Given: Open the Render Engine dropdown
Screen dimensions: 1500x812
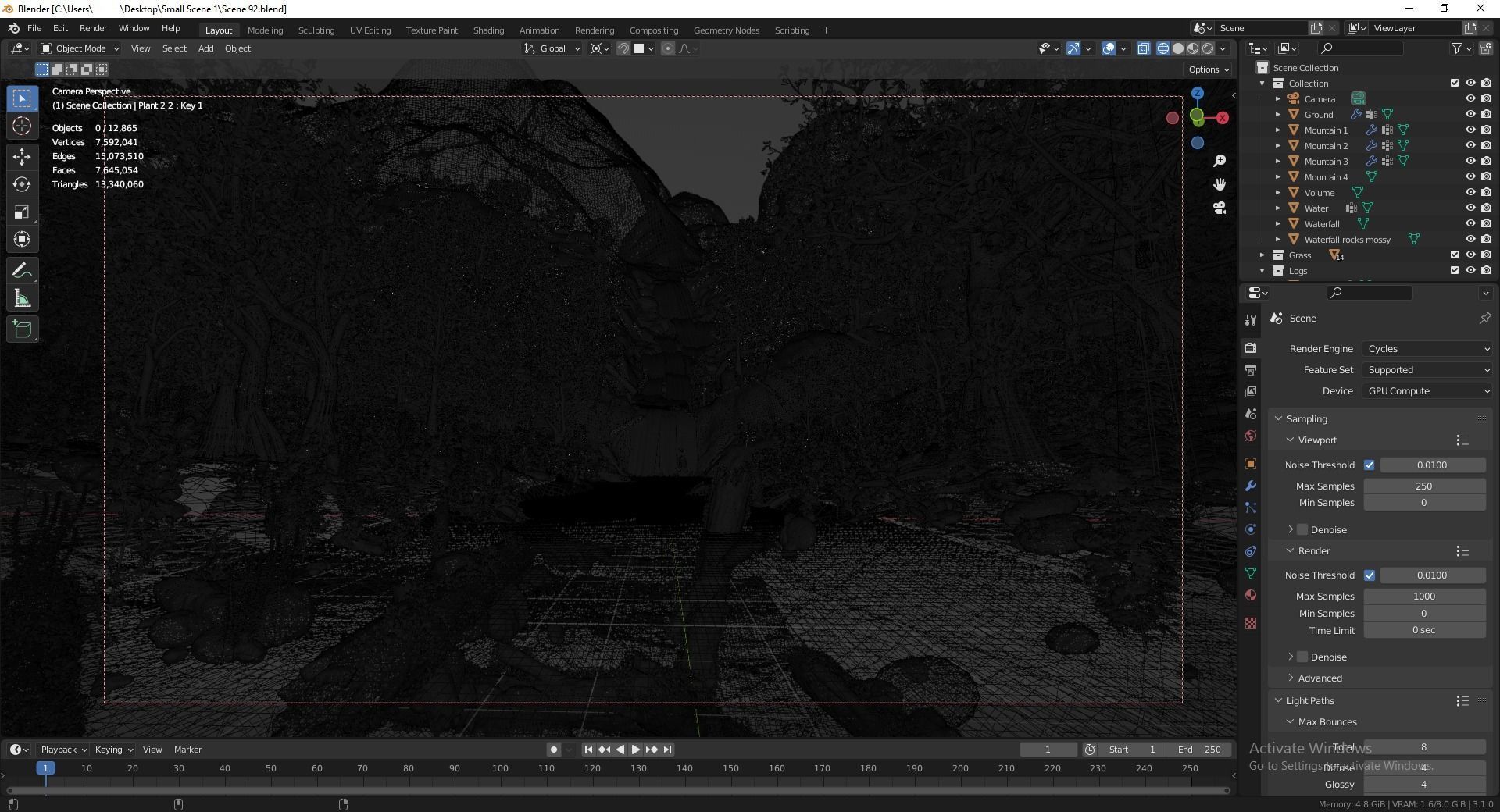Looking at the screenshot, I should [1427, 349].
